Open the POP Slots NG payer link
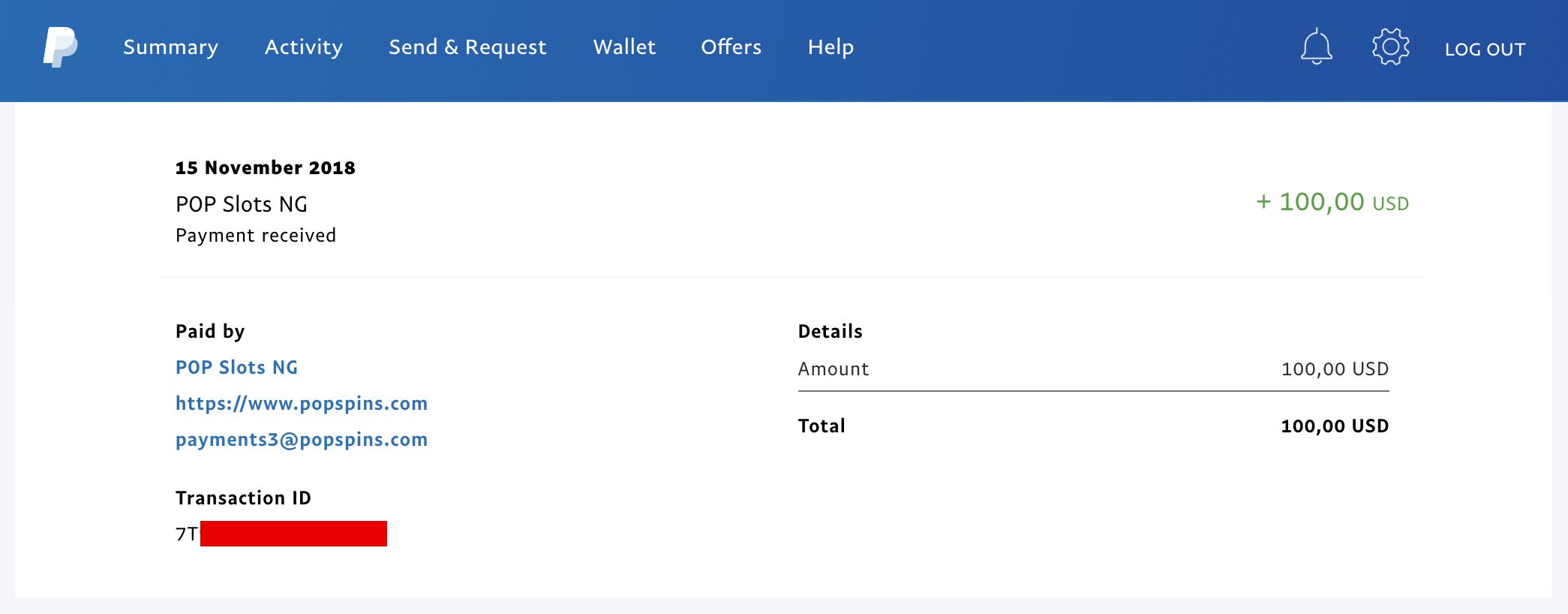 236,367
